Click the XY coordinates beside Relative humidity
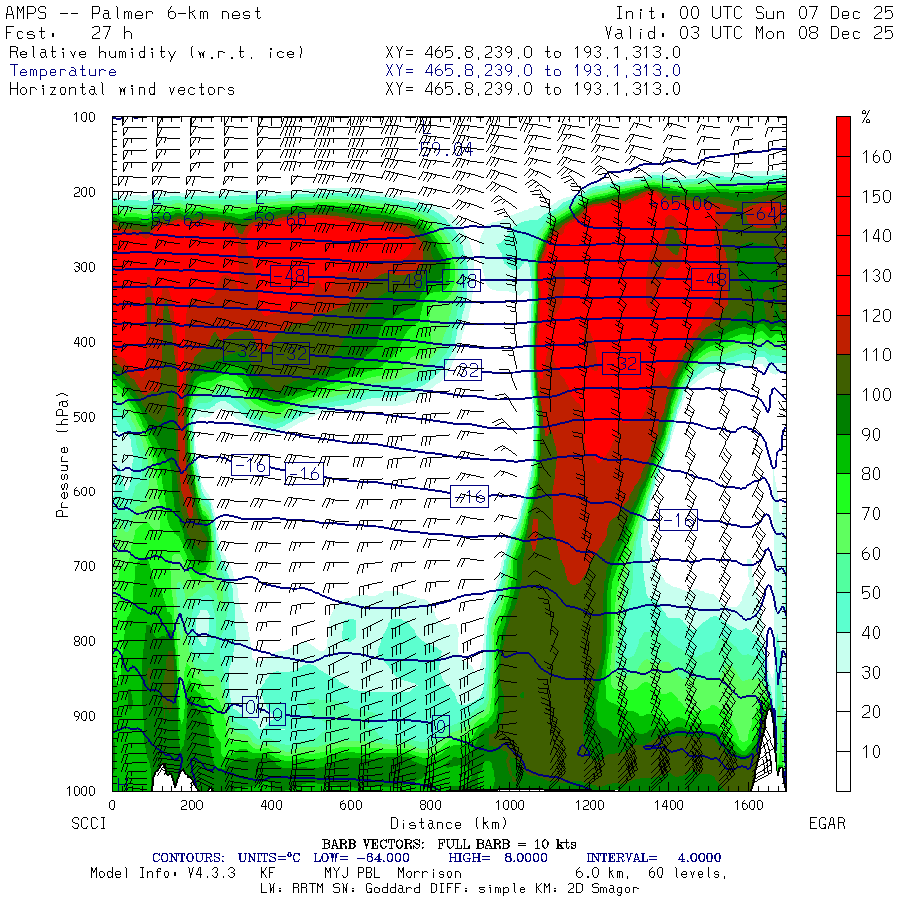Image resolution: width=900 pixels, height=900 pixels. click(x=533, y=53)
